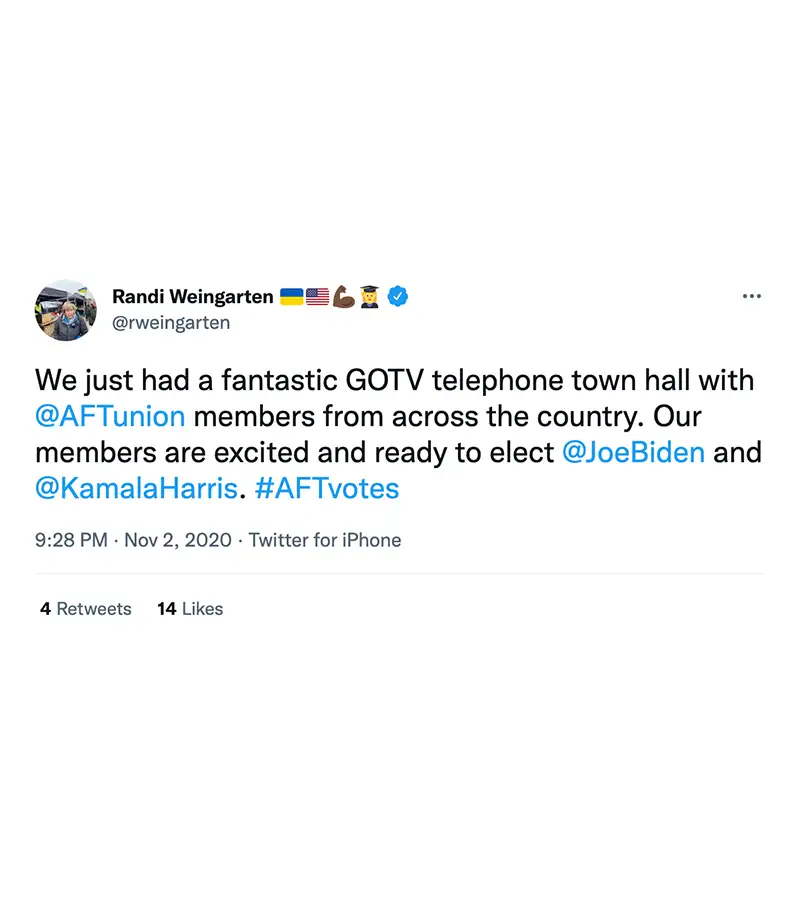Click the United States flag emoji
Screen dimensions: 800x900
pos(317,296)
